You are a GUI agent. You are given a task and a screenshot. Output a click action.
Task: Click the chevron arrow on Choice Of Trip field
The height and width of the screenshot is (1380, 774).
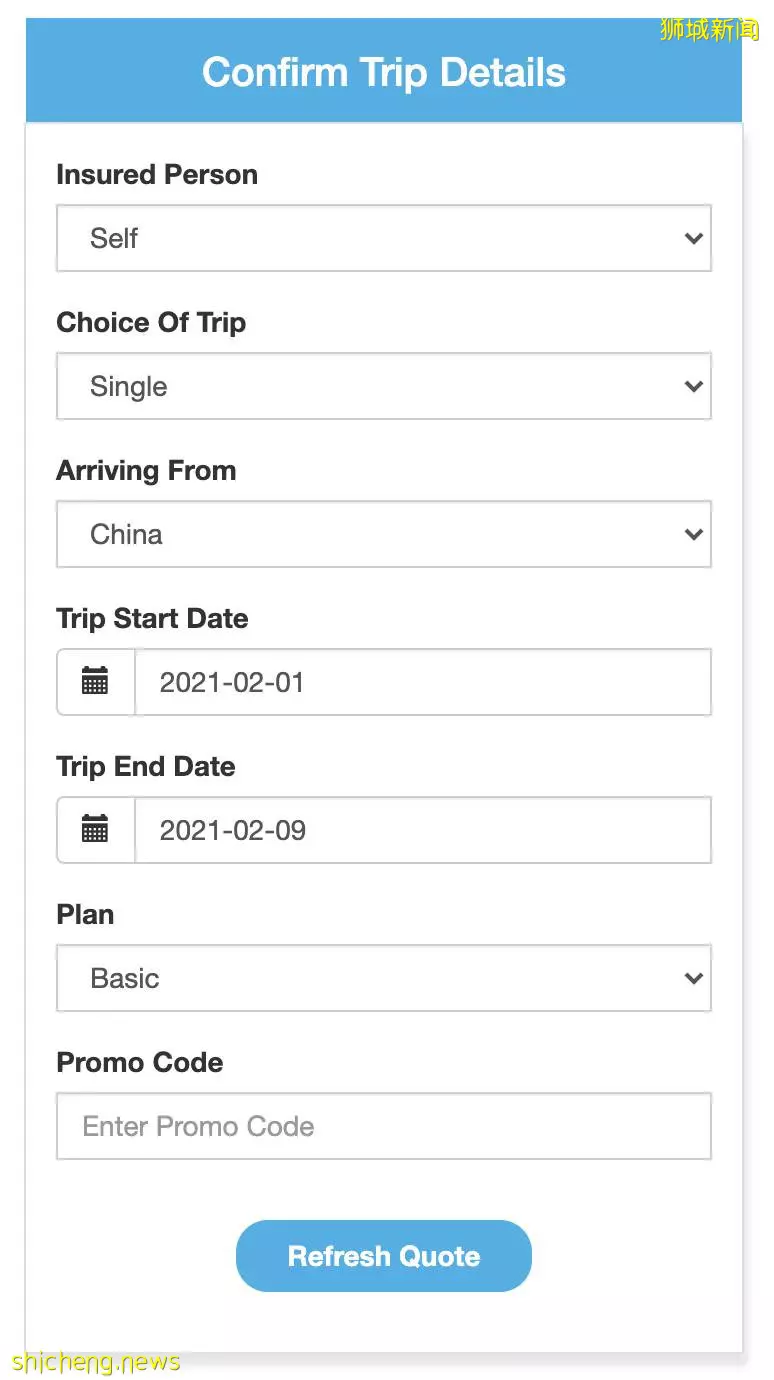click(693, 387)
